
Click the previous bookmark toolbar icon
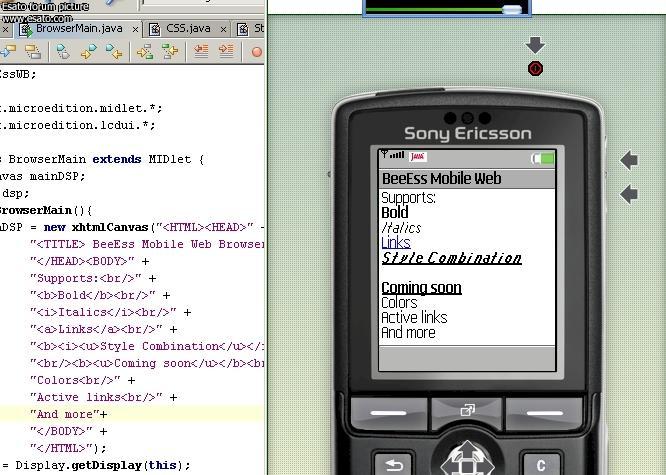pos(145,52)
